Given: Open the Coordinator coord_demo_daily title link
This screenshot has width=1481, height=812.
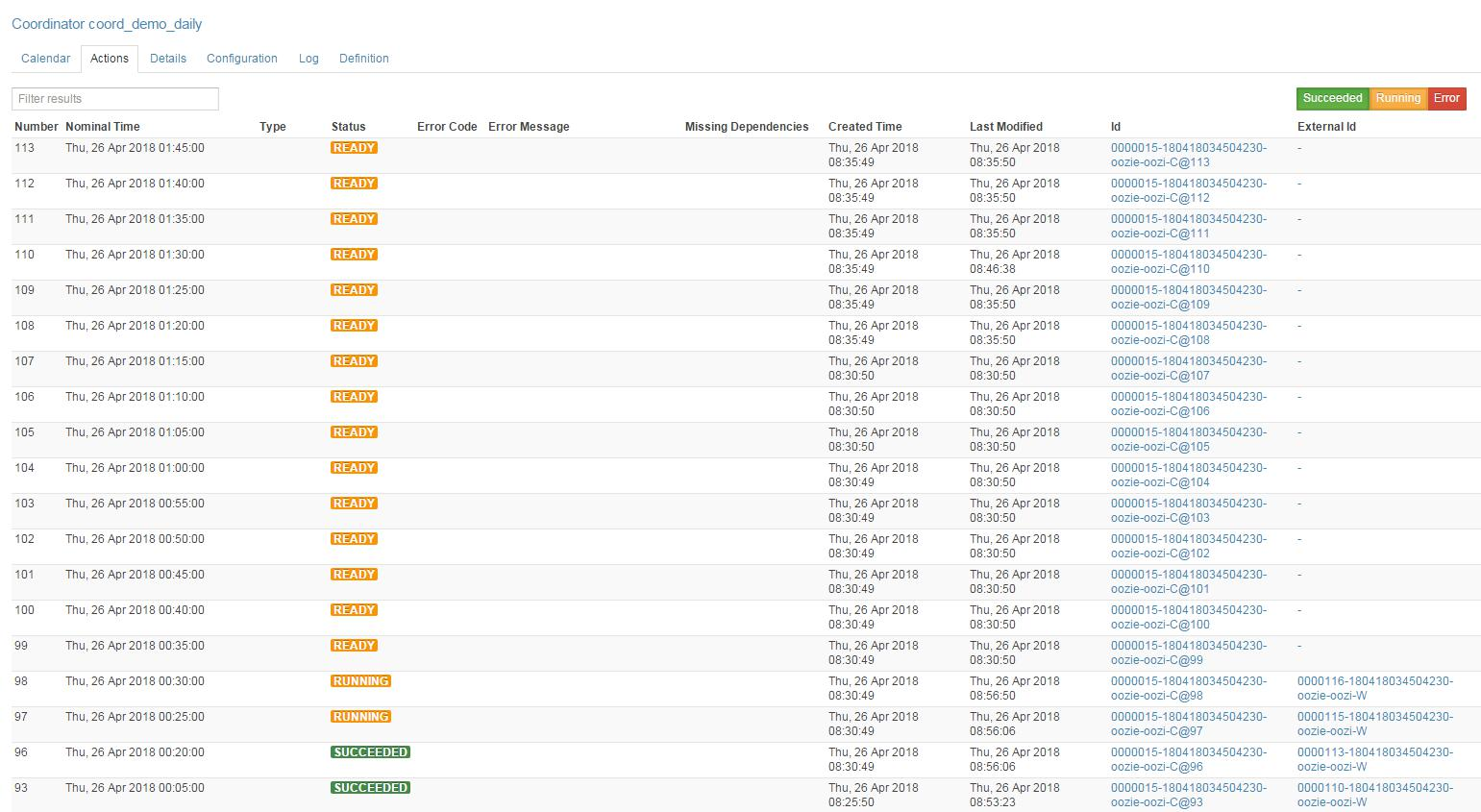Looking at the screenshot, I should (107, 24).
